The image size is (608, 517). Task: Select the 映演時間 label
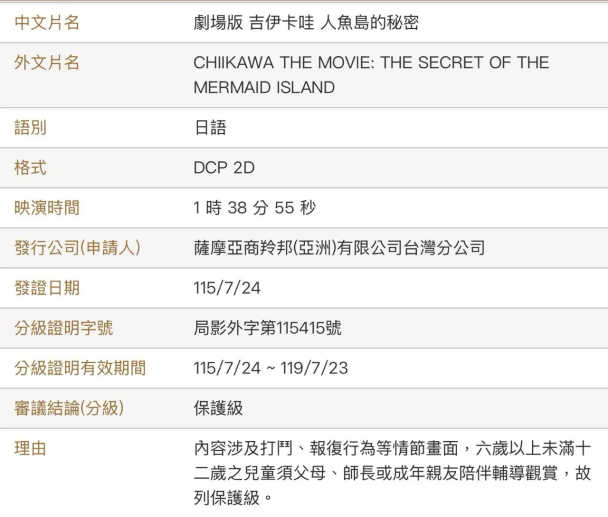click(x=47, y=207)
